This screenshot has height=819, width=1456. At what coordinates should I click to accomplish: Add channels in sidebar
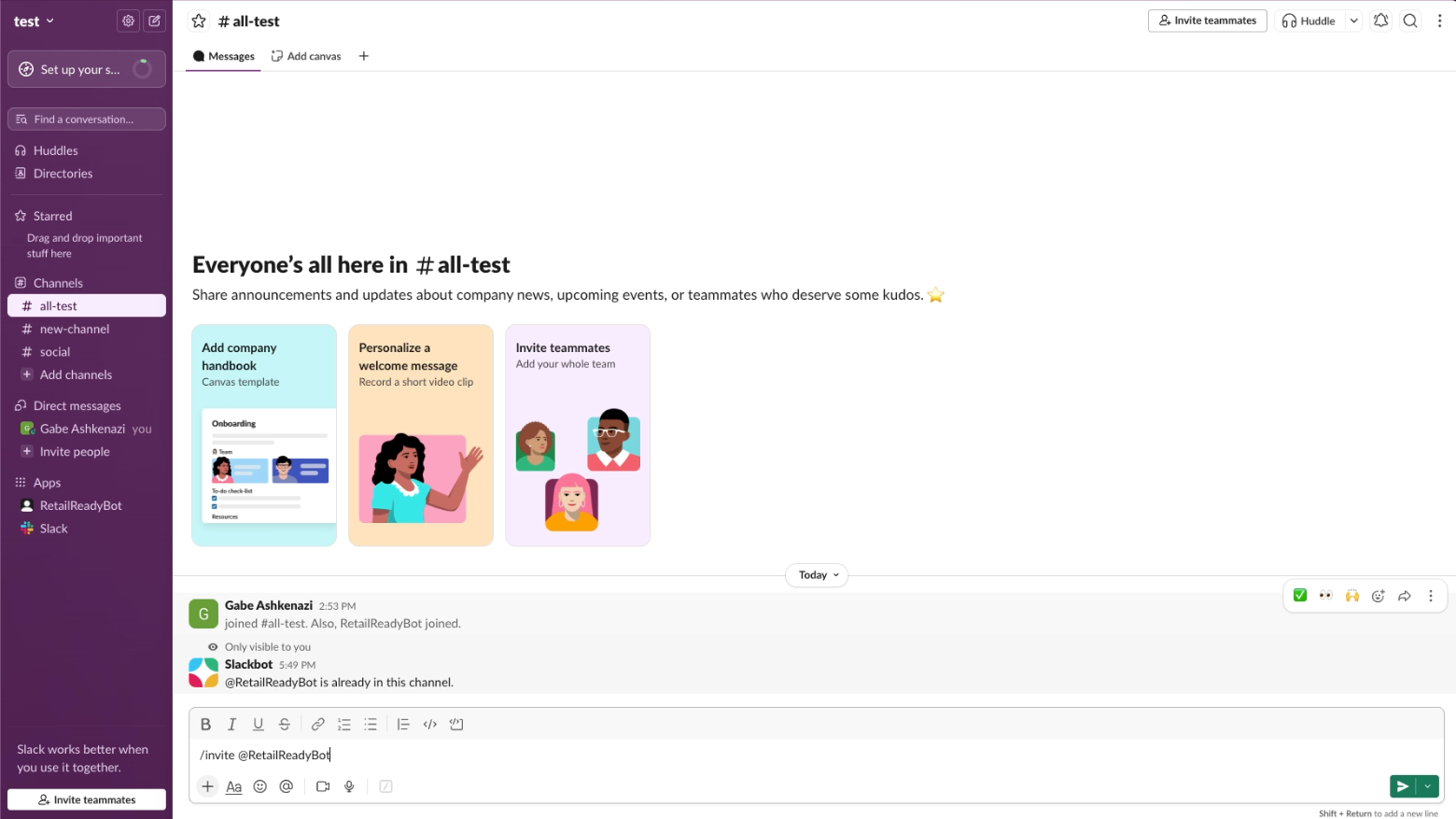[87, 374]
